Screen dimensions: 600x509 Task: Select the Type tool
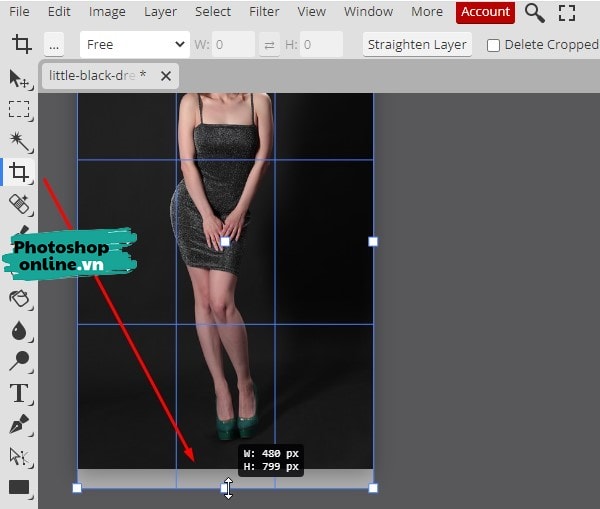tap(19, 393)
